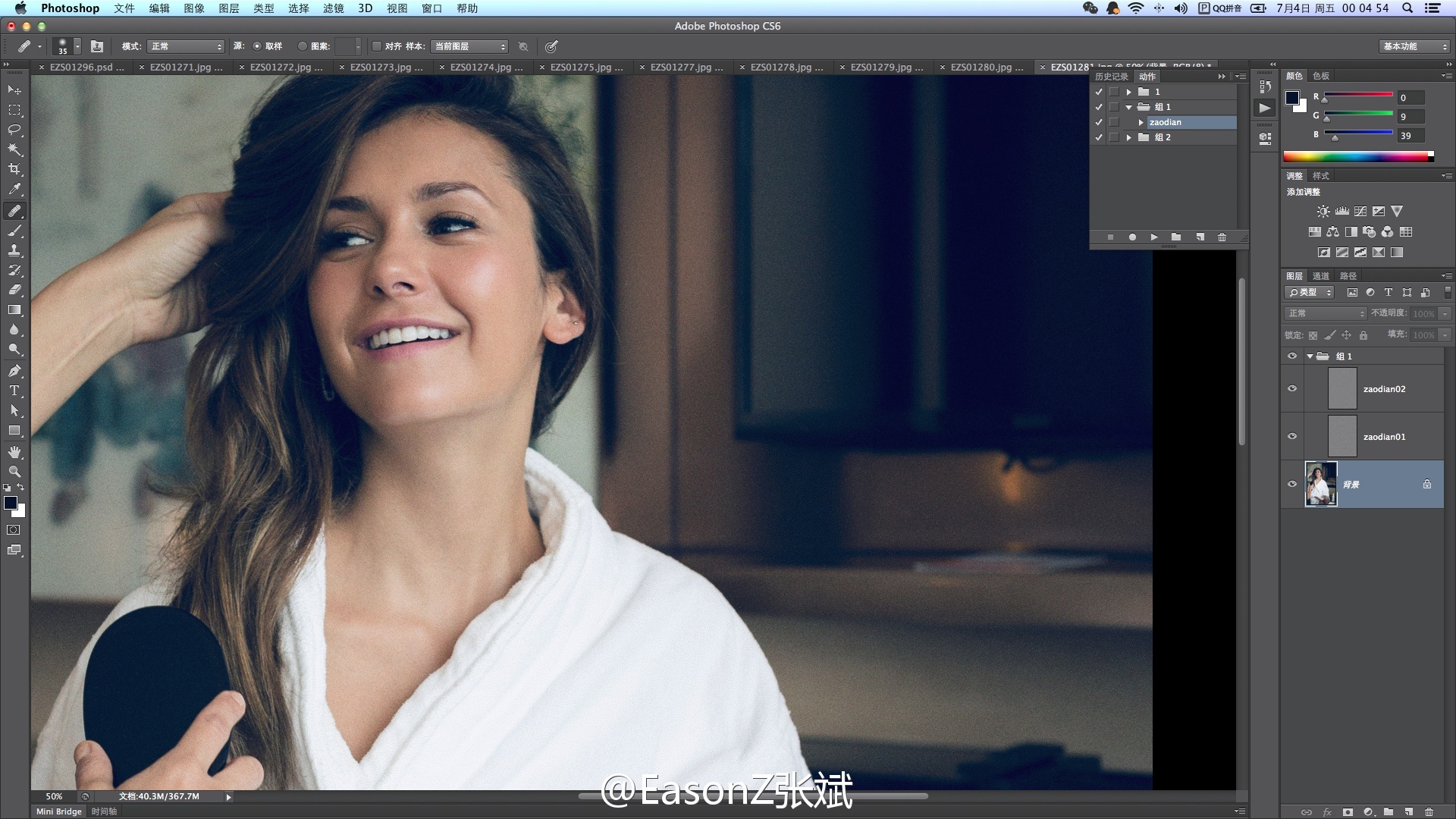Viewport: 1456px width, 819px height.
Task: Select the Horizontal Type tool
Action: pyautogui.click(x=14, y=391)
